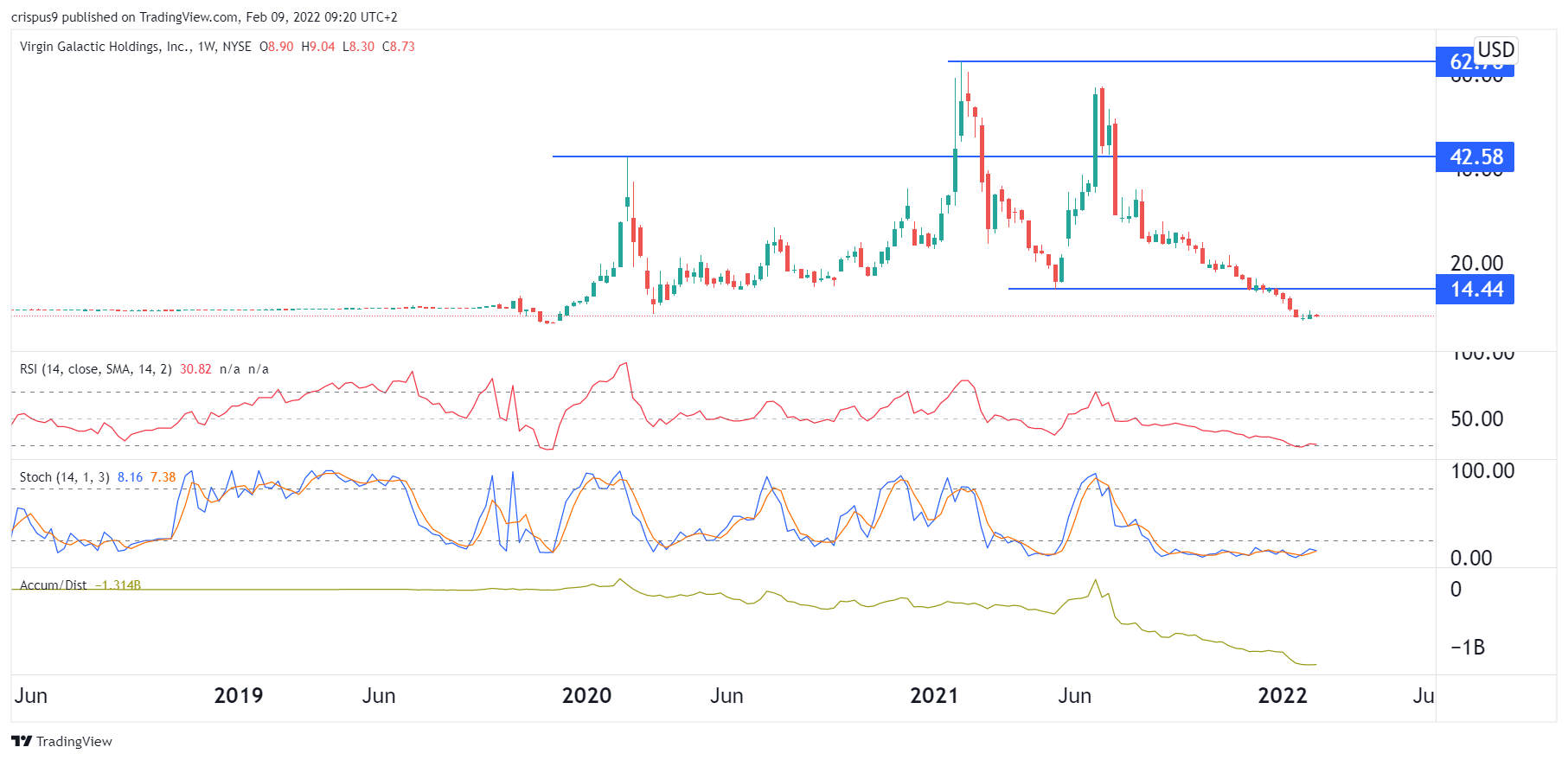1568x760 pixels.
Task: Click the Stoch value 7.38
Action: [x=163, y=477]
